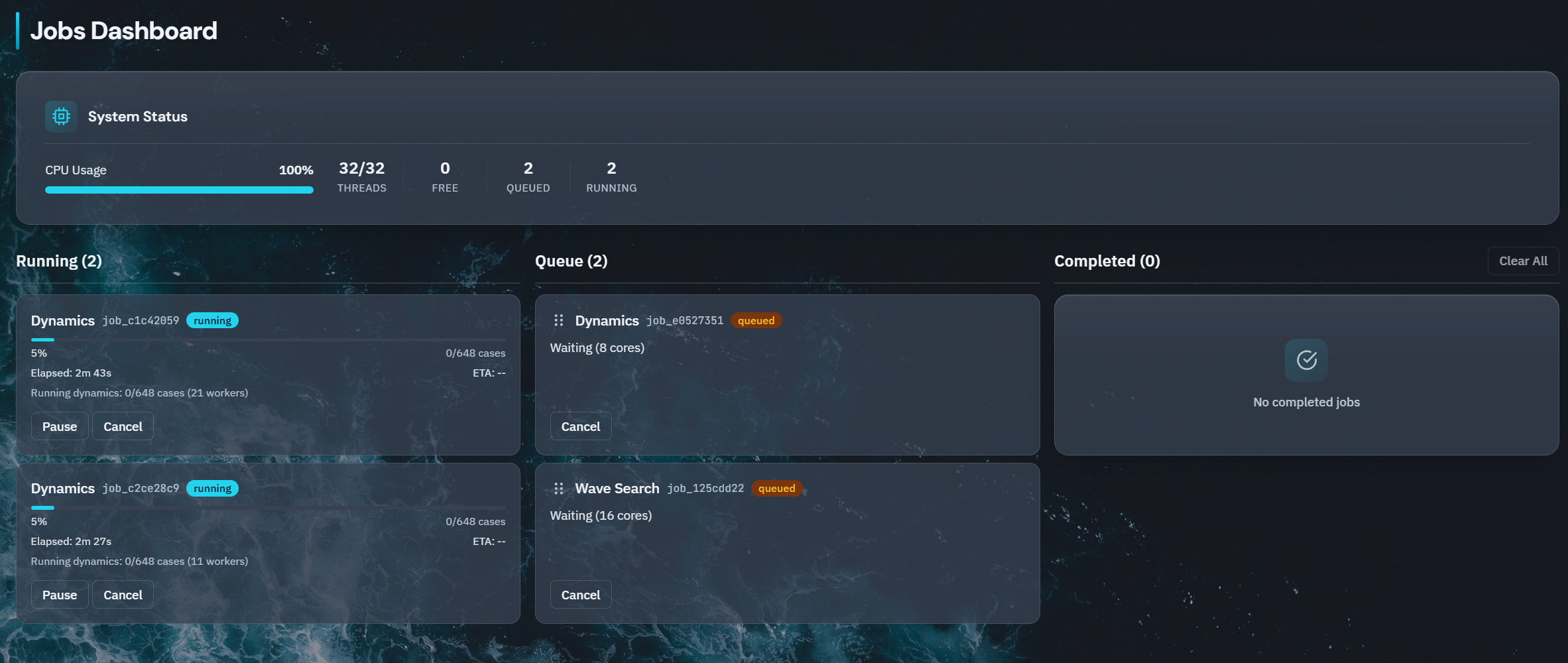Click Clear All in Completed section

click(1523, 261)
